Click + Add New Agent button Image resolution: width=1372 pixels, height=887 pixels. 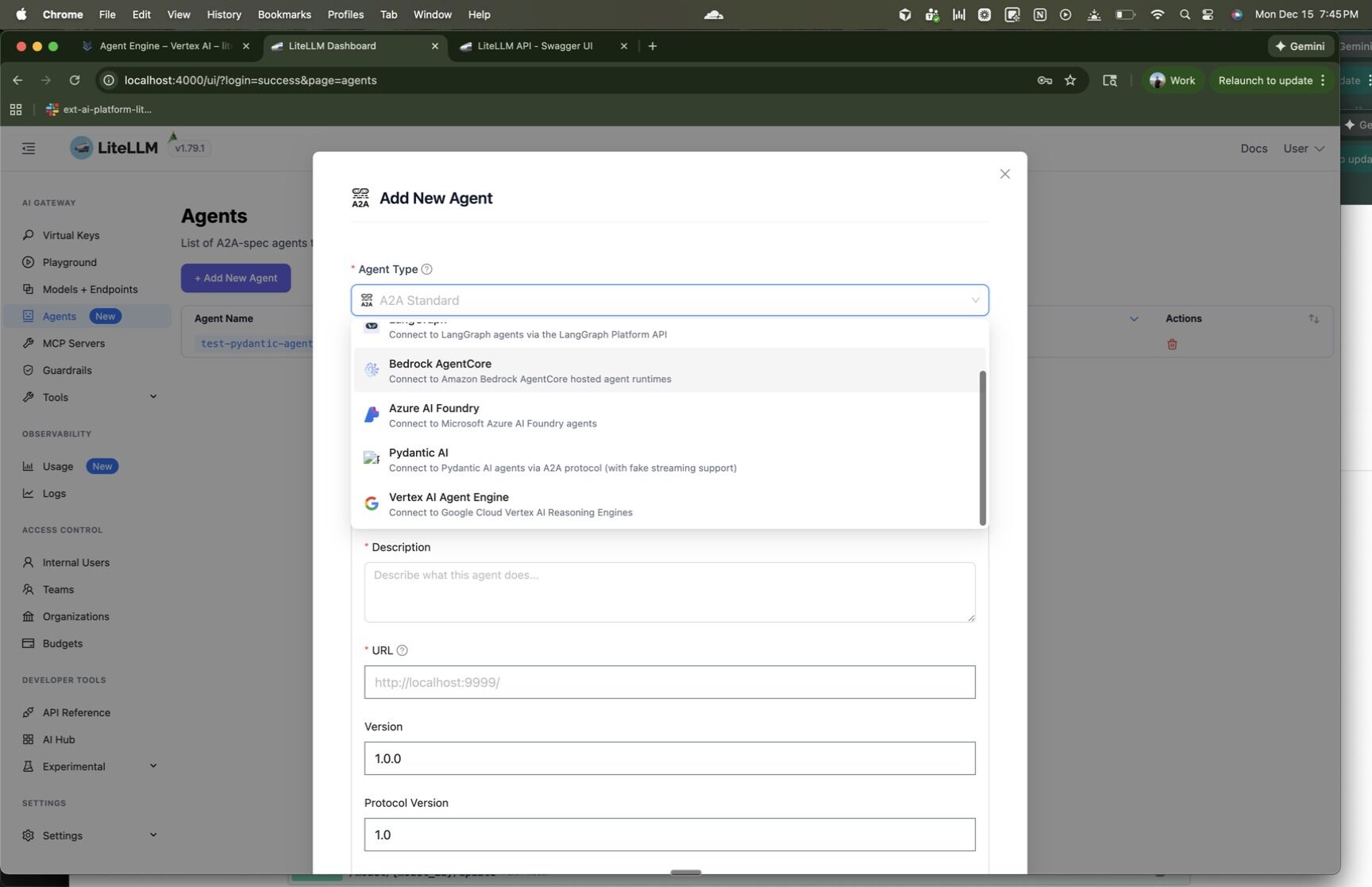pos(236,278)
